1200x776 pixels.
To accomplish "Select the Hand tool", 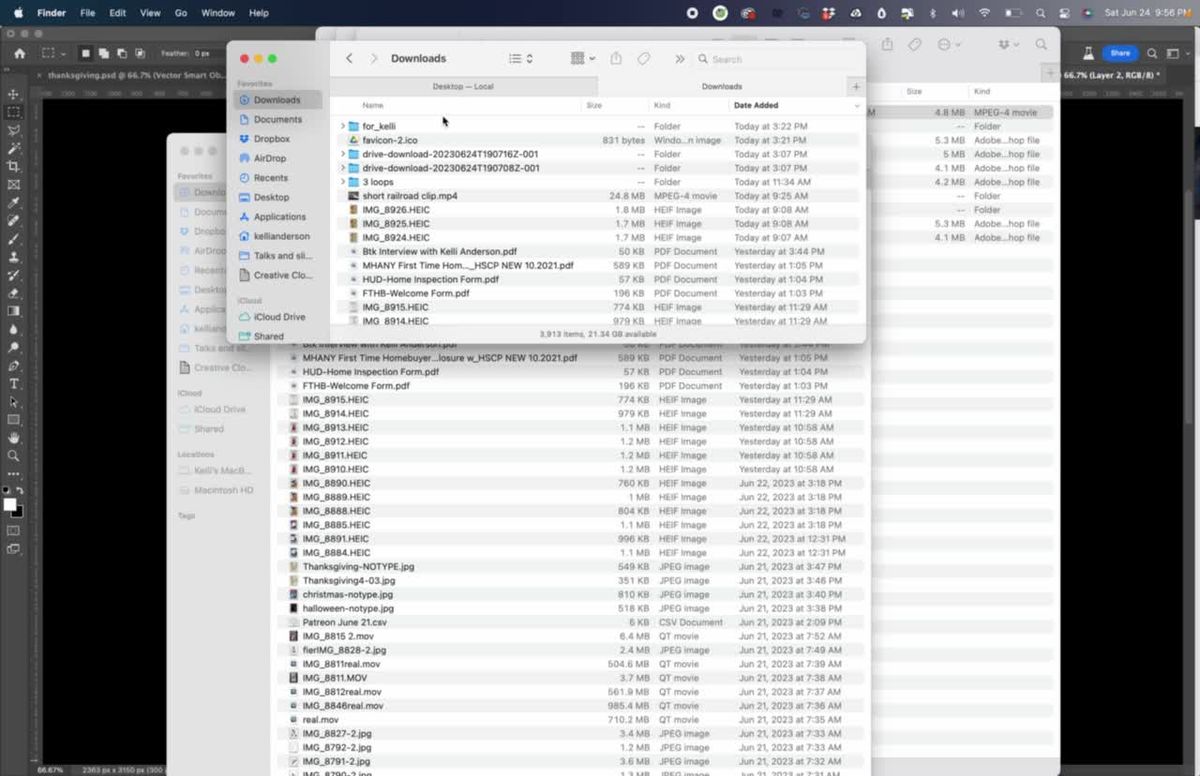I will [14, 438].
